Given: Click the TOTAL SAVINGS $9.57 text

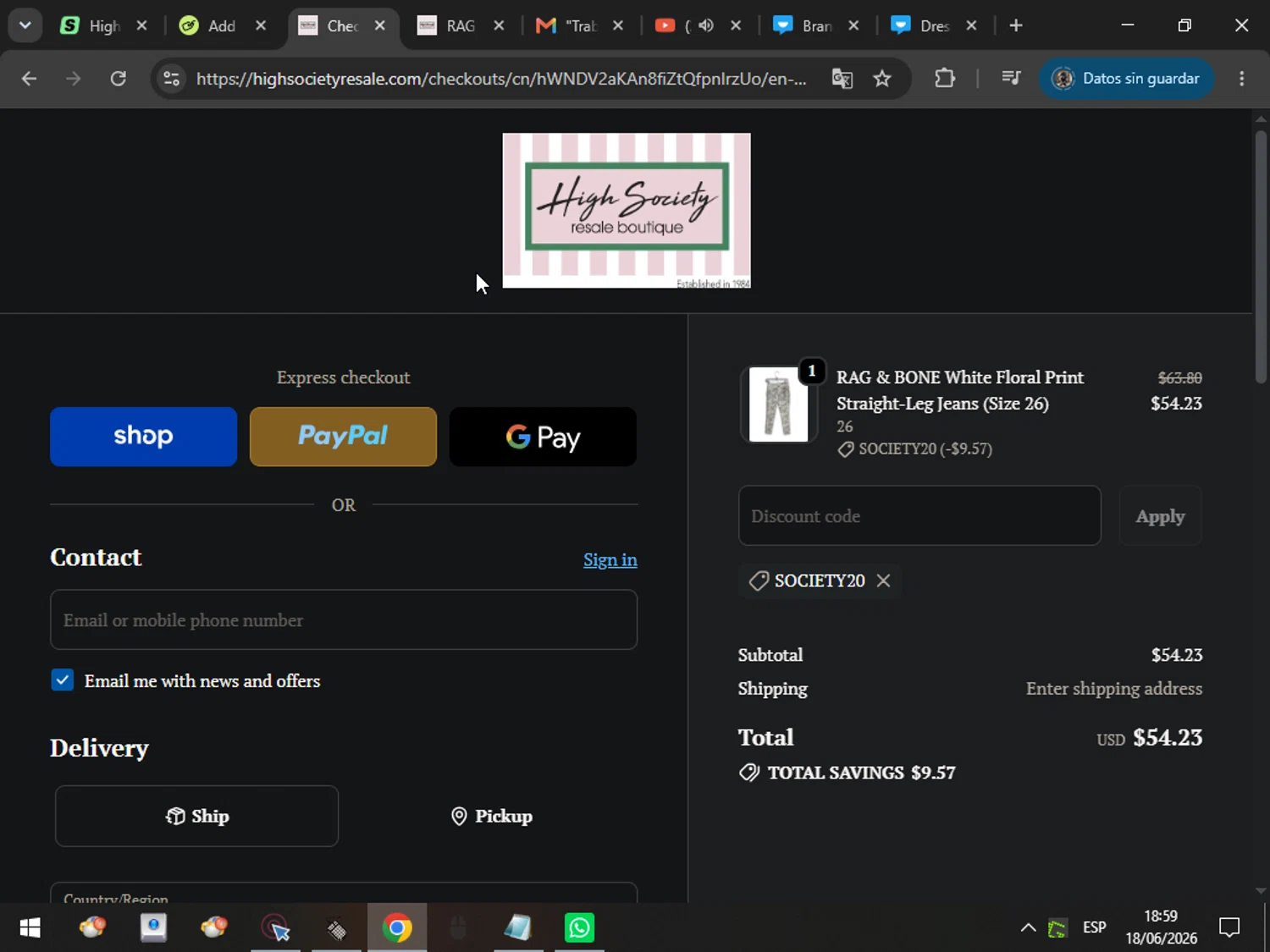Looking at the screenshot, I should coord(861,773).
